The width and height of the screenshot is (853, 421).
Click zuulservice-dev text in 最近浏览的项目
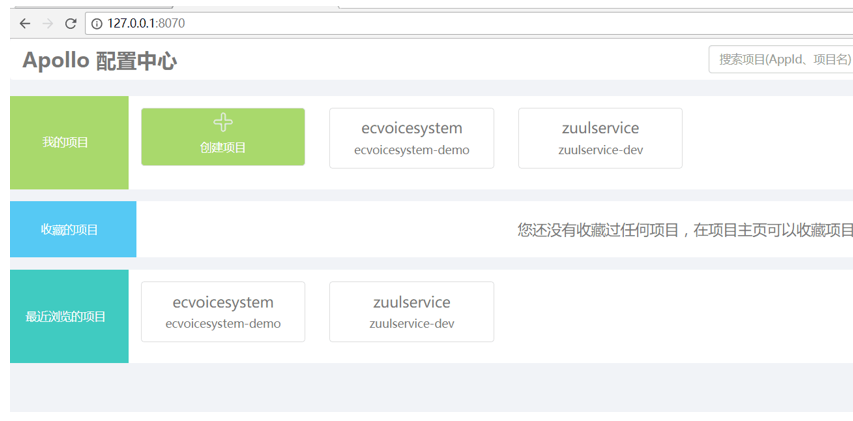pos(412,324)
